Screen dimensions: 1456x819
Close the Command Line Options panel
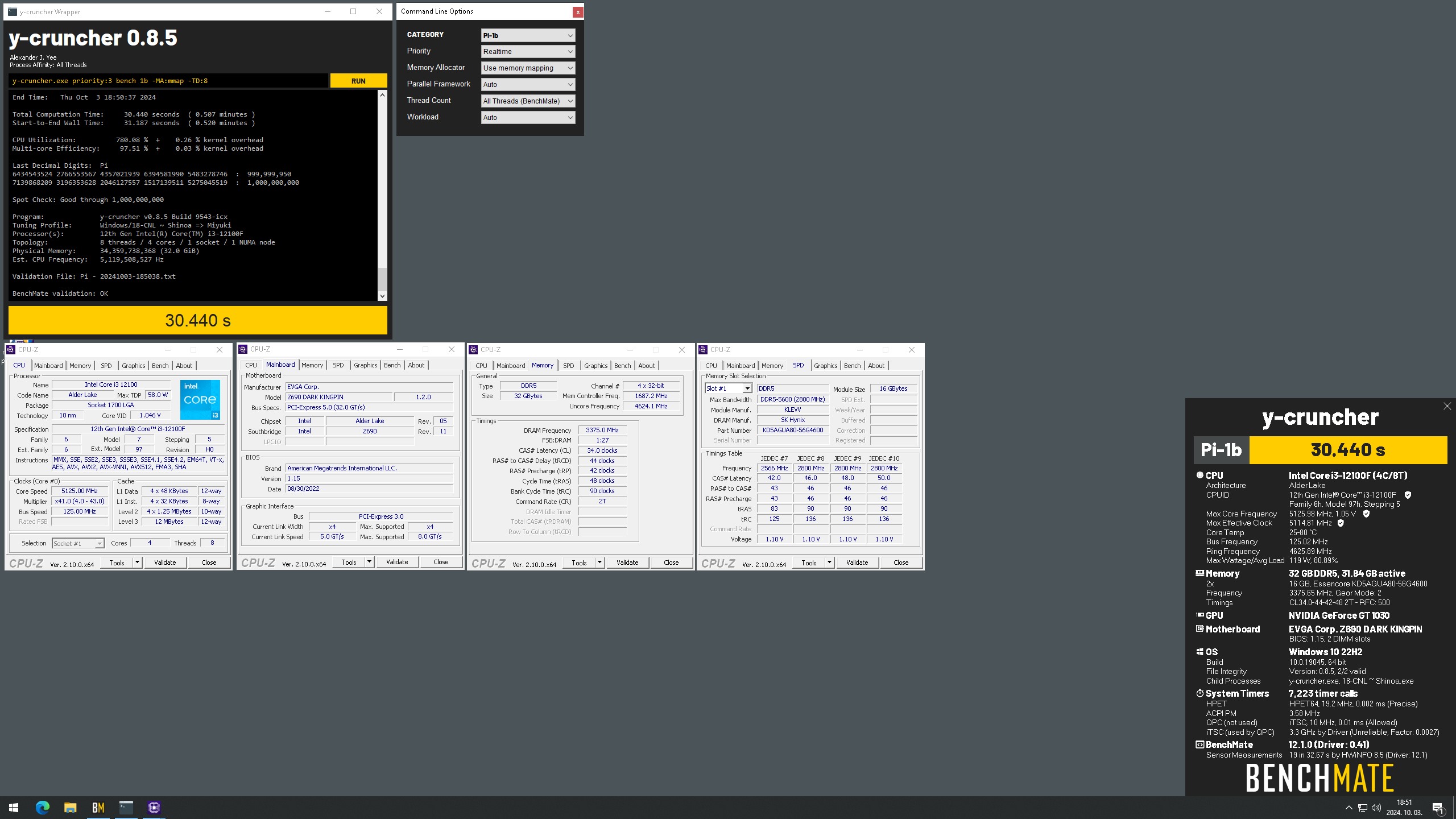click(577, 11)
